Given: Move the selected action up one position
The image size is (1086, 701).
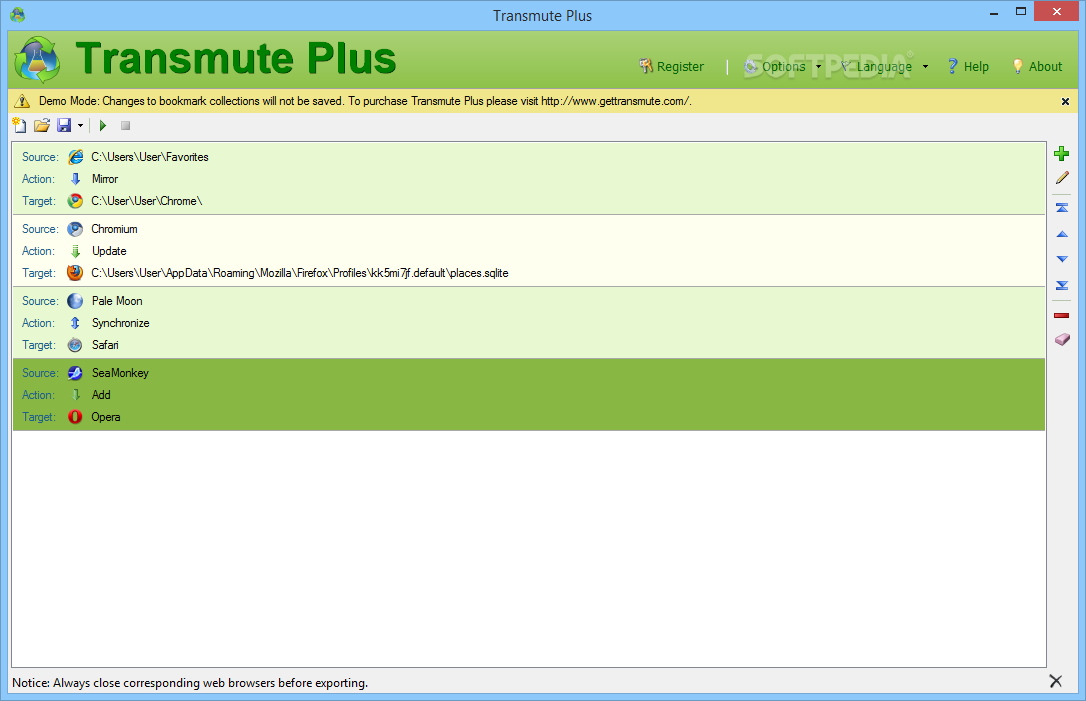Looking at the screenshot, I should tap(1062, 234).
